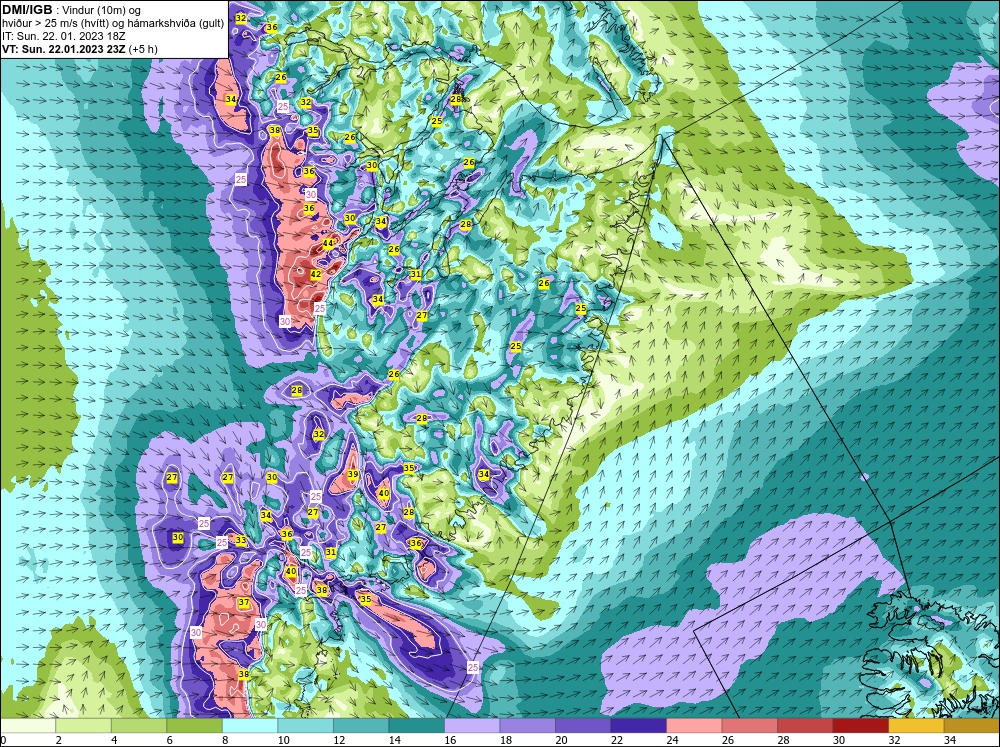The width and height of the screenshot is (1000, 747).
Task: Click legend swatch between 2 and 4
Action: [x=84, y=725]
